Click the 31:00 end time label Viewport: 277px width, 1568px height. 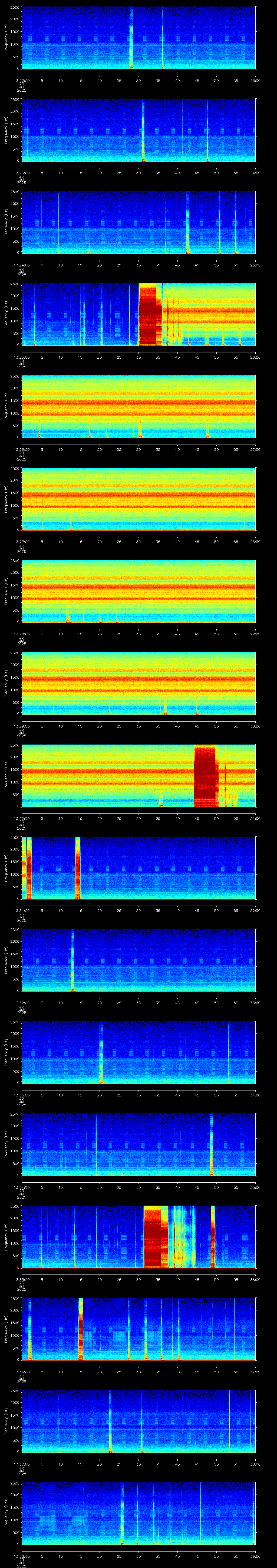click(255, 818)
